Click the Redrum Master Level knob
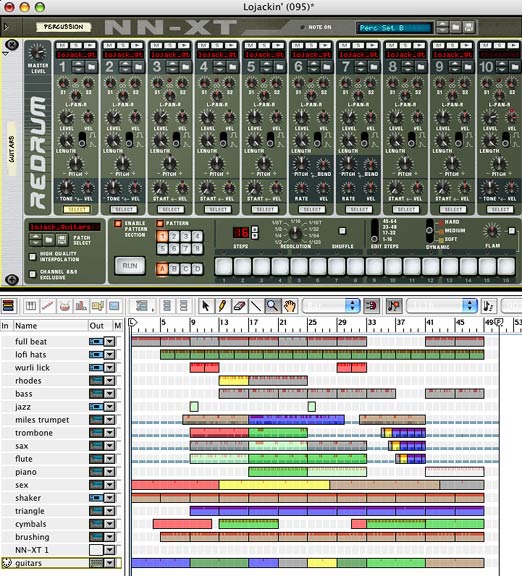 click(x=38, y=52)
